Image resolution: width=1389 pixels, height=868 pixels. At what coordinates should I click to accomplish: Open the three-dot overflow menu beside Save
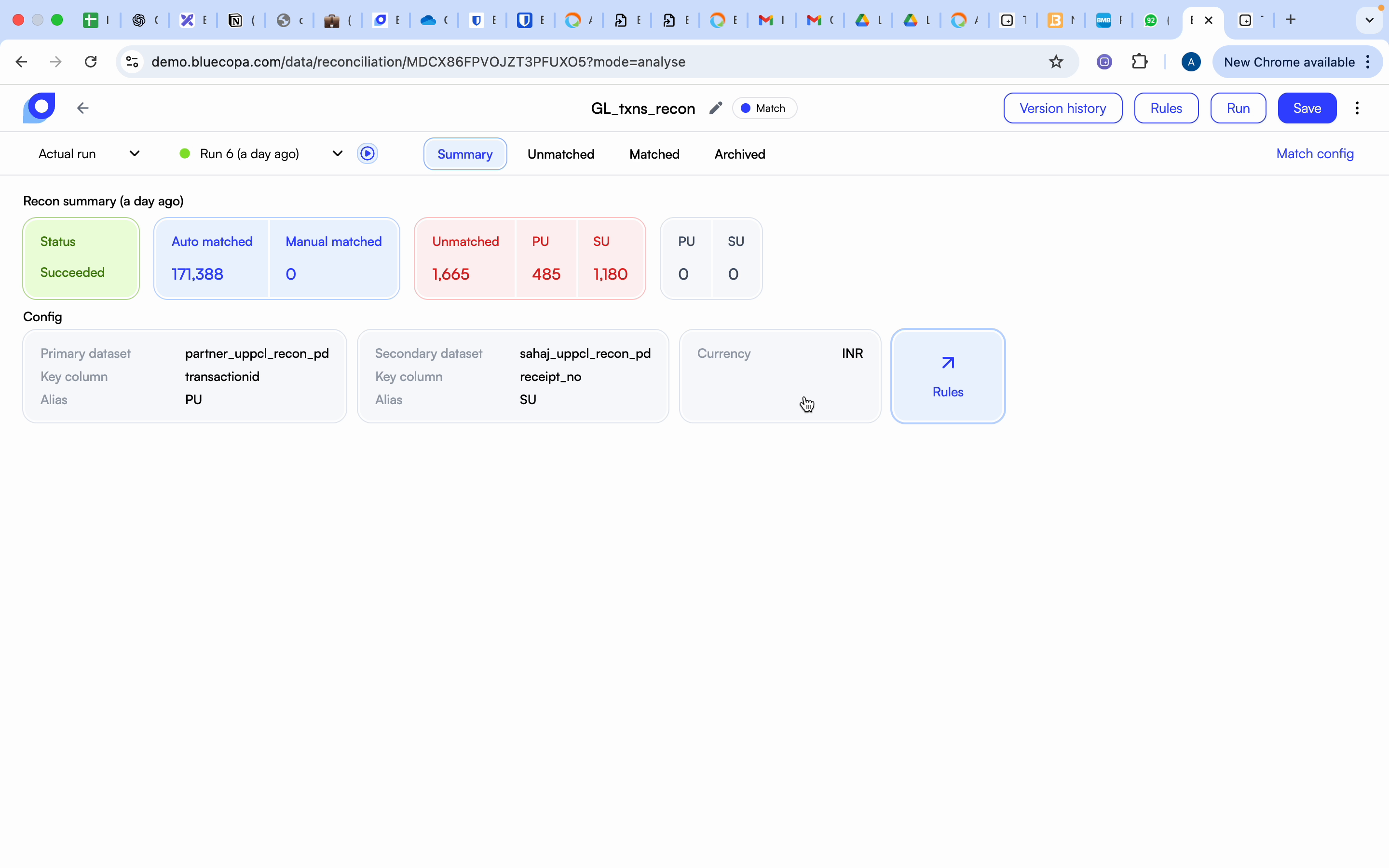pos(1358,108)
